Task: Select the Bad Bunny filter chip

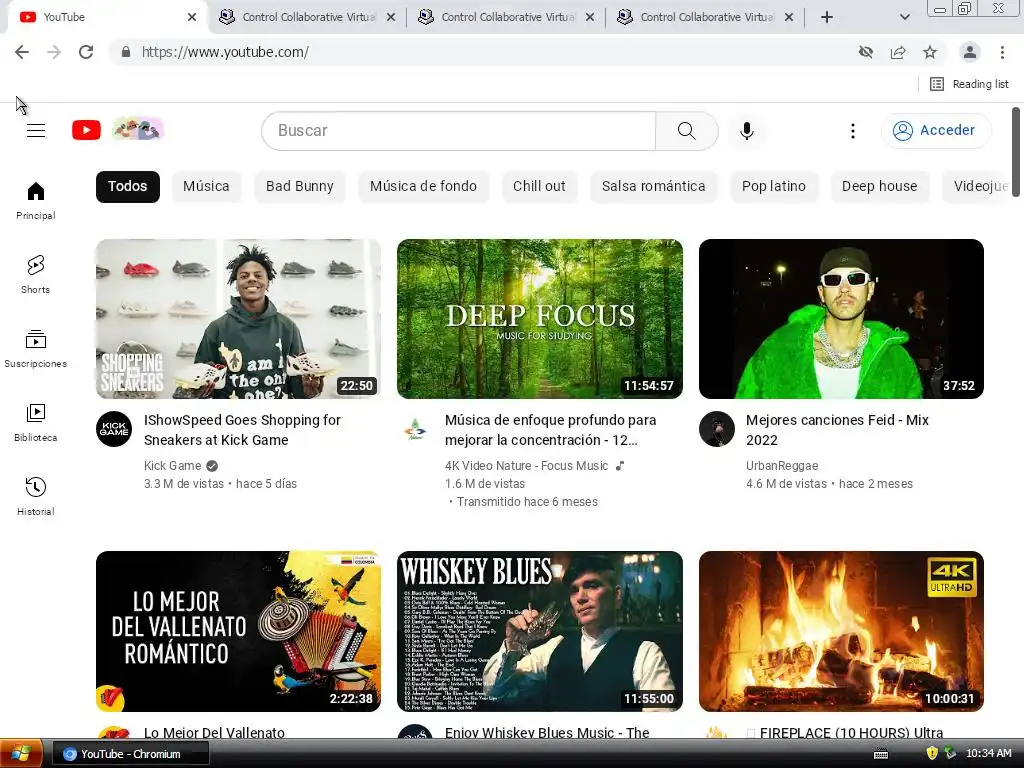Action: pyautogui.click(x=300, y=187)
